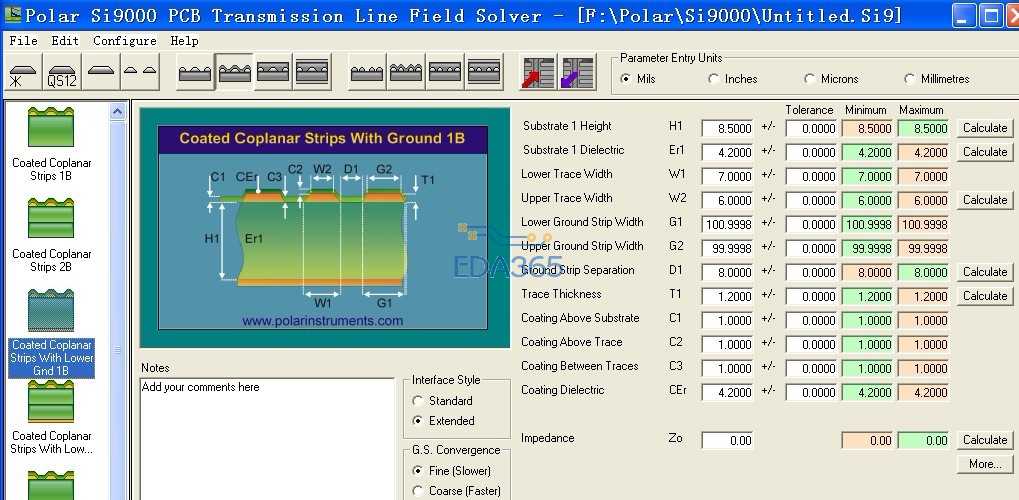Screen dimensions: 1019x500
Task: Click the W2 Upper Trace Width value field
Action: click(x=727, y=201)
